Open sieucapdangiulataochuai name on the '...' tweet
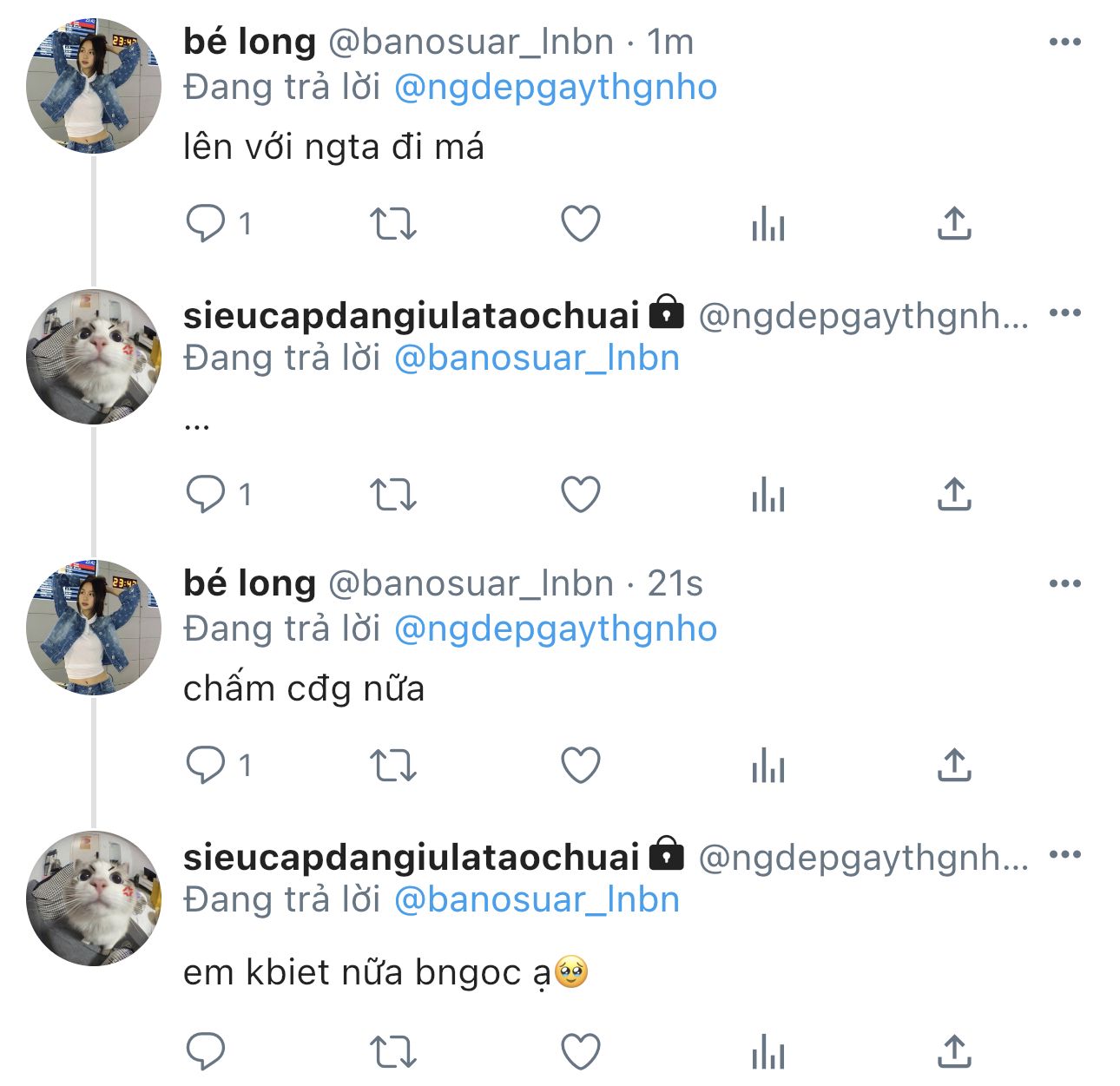This screenshot has height=1086, width=1120. pyautogui.click(x=411, y=315)
